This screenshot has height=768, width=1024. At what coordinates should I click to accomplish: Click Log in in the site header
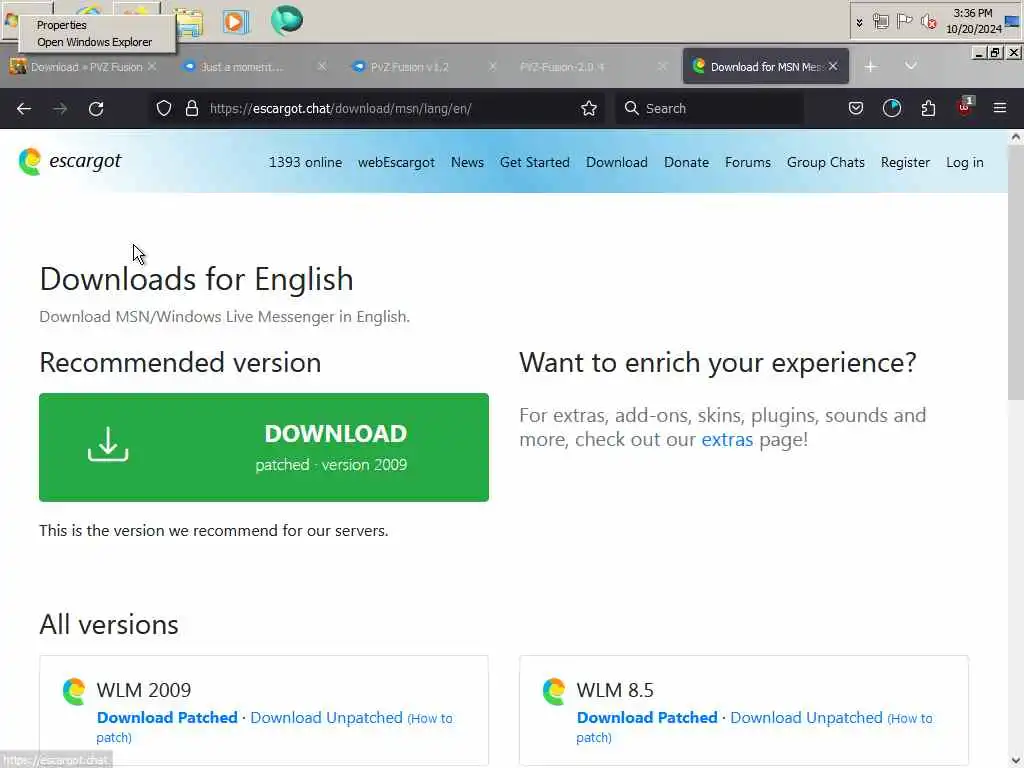point(965,162)
